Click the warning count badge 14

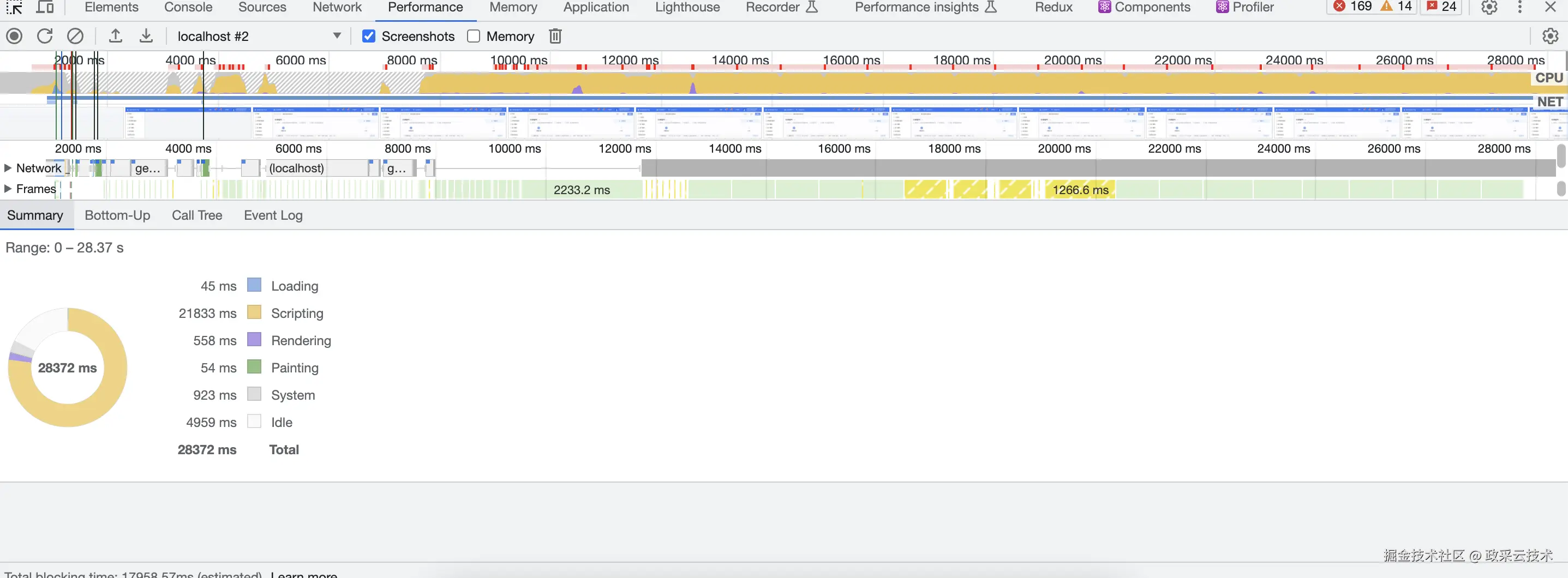coord(1396,7)
